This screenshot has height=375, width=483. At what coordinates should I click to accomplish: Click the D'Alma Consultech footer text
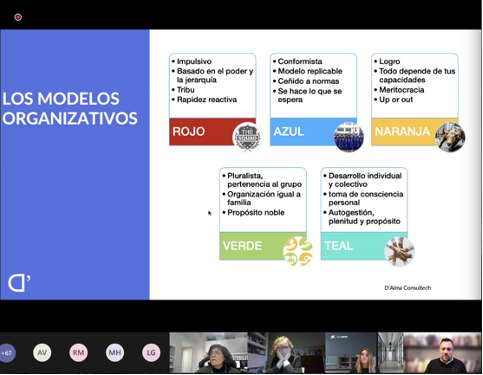[408, 288]
